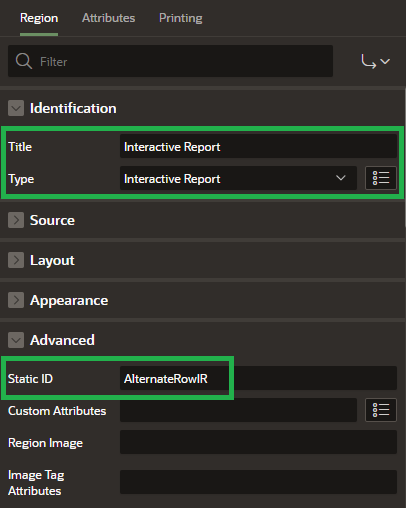Expand the Layout section
The width and height of the screenshot is (406, 508).
pos(16,260)
